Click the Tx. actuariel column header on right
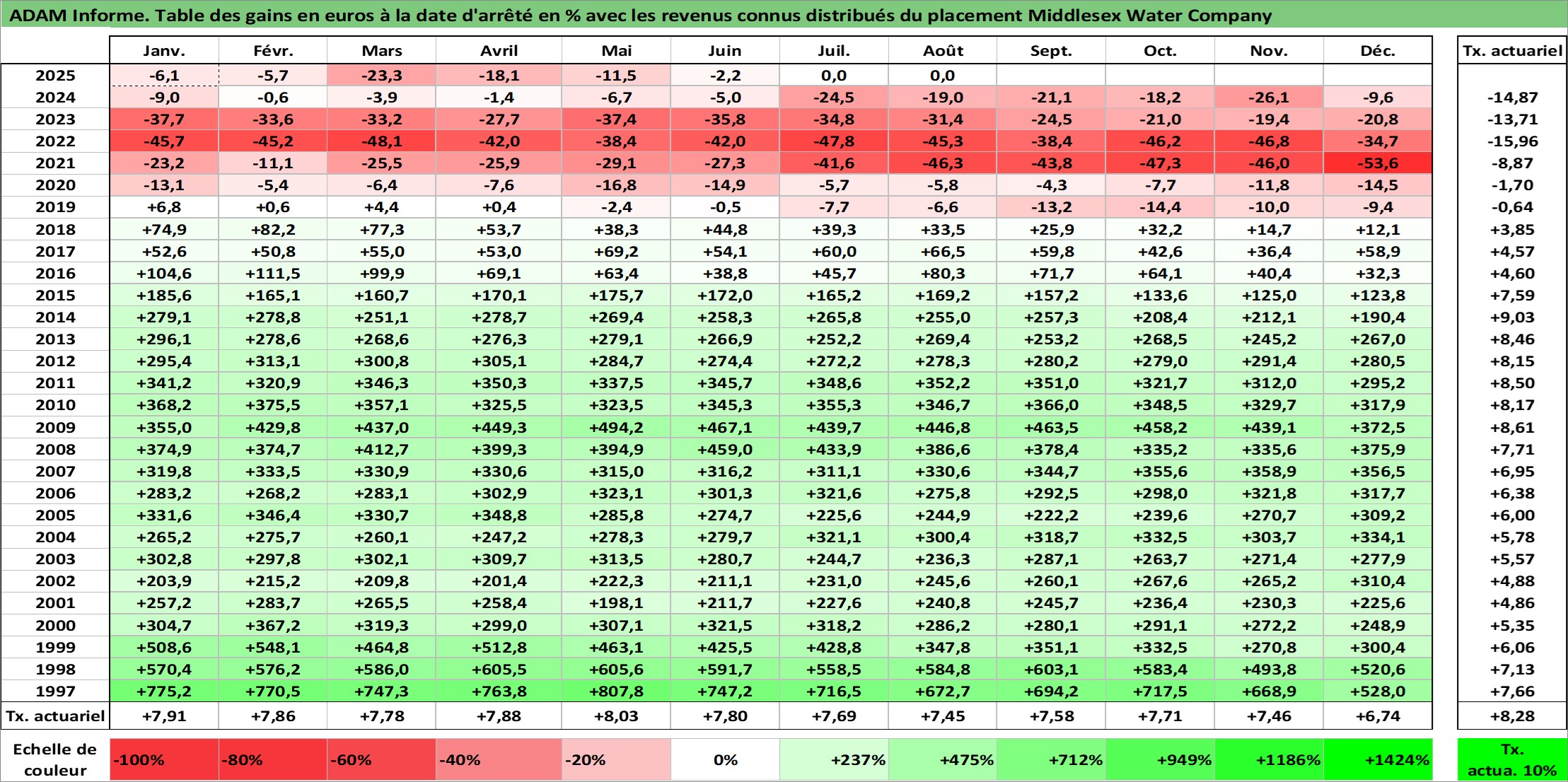The width and height of the screenshot is (1568, 782). click(x=1512, y=51)
